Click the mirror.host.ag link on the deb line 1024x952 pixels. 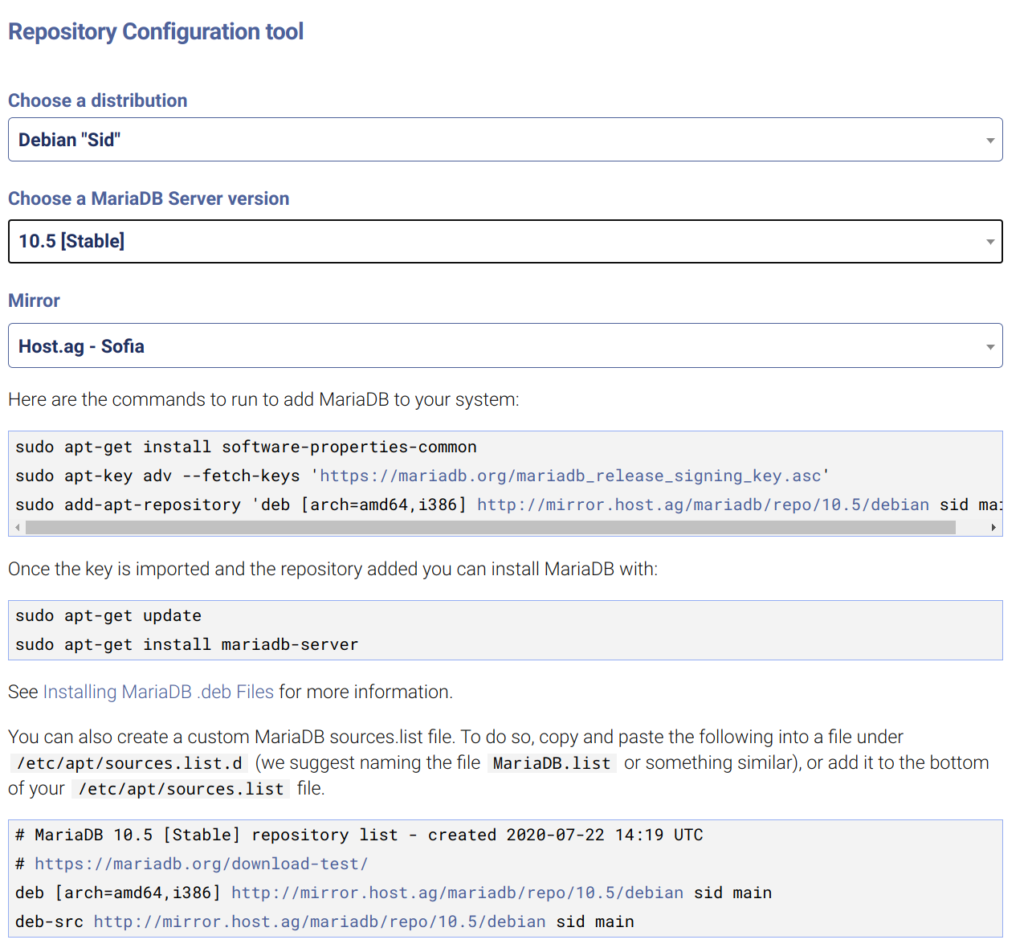457,893
